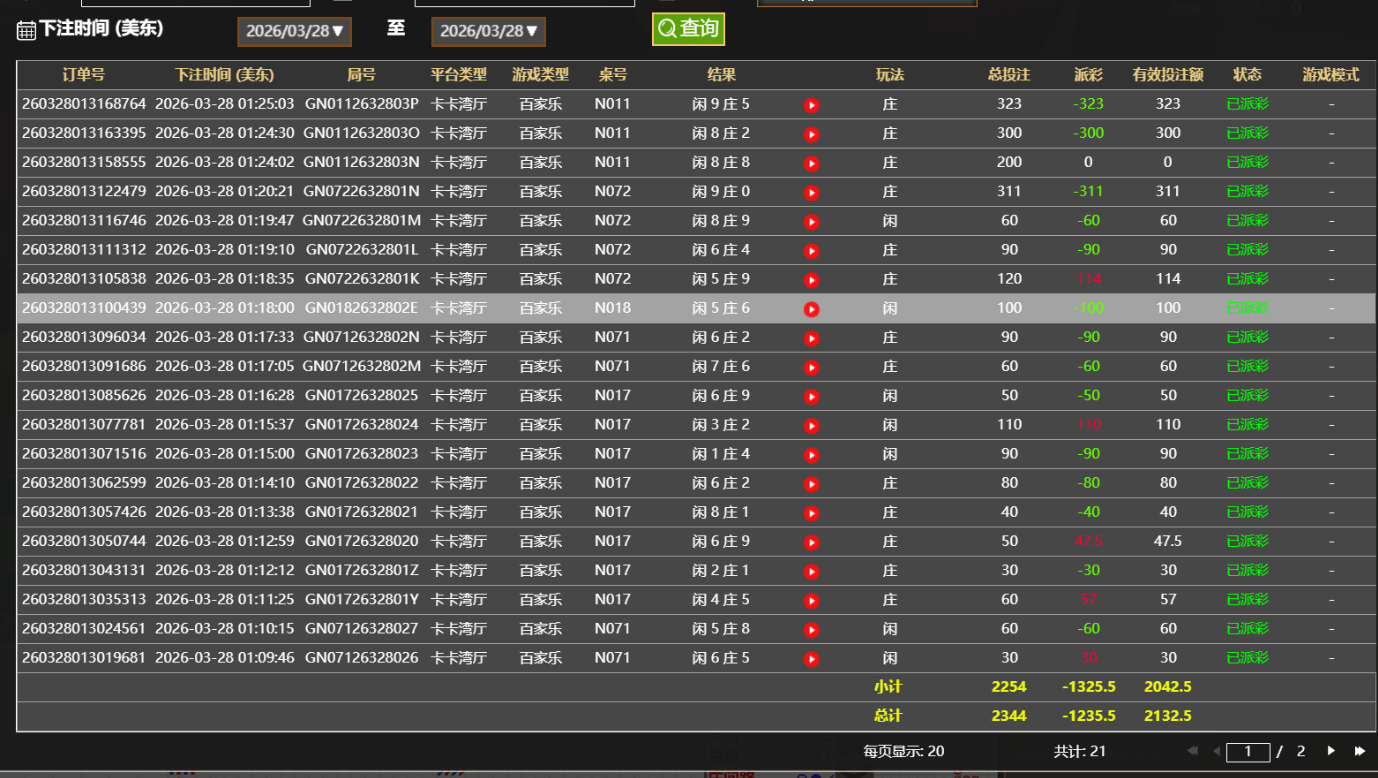Open the end date dropdown
The width and height of the screenshot is (1378, 778).
pyautogui.click(x=488, y=31)
